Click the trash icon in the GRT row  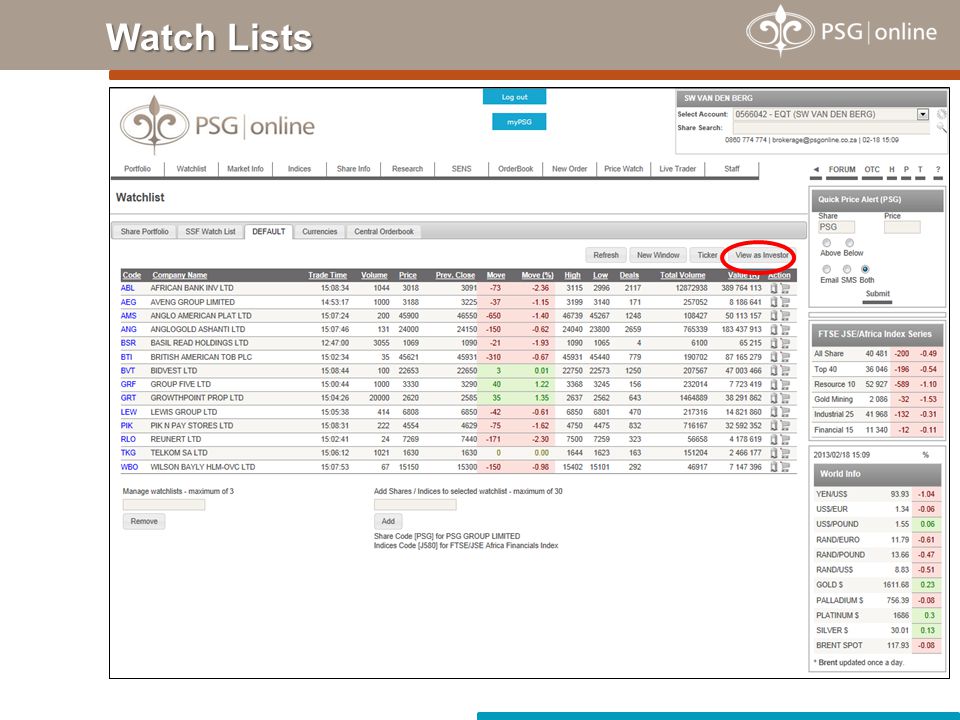[x=774, y=398]
